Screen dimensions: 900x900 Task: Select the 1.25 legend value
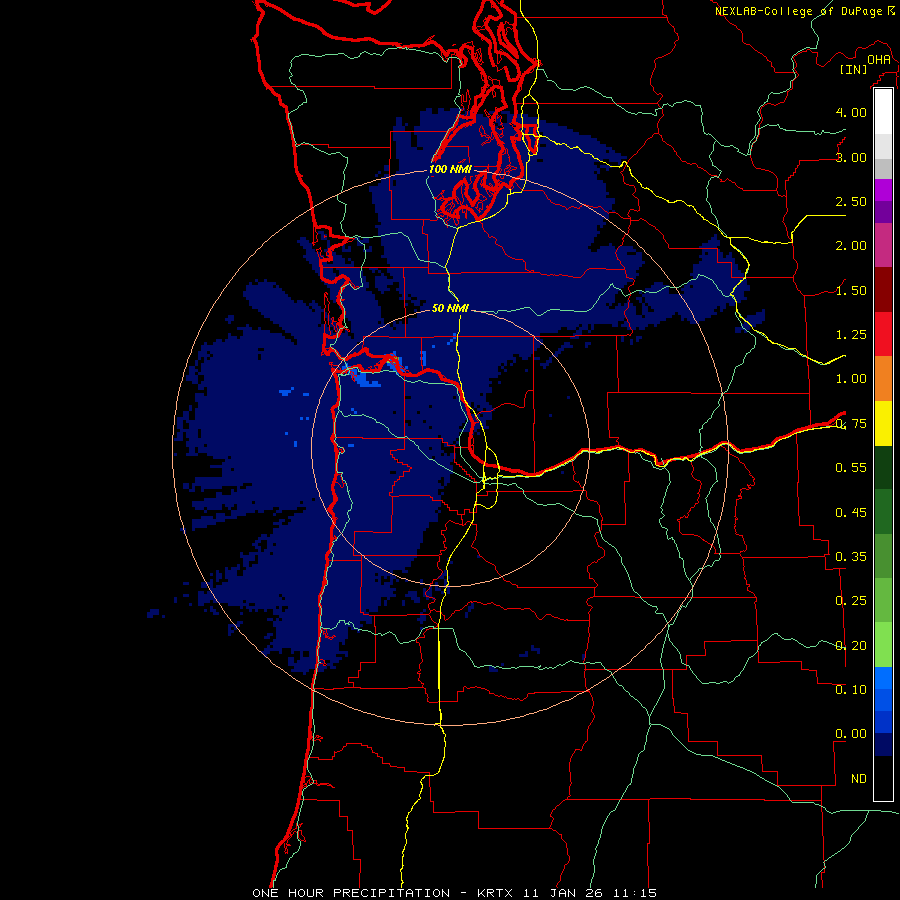(851, 335)
